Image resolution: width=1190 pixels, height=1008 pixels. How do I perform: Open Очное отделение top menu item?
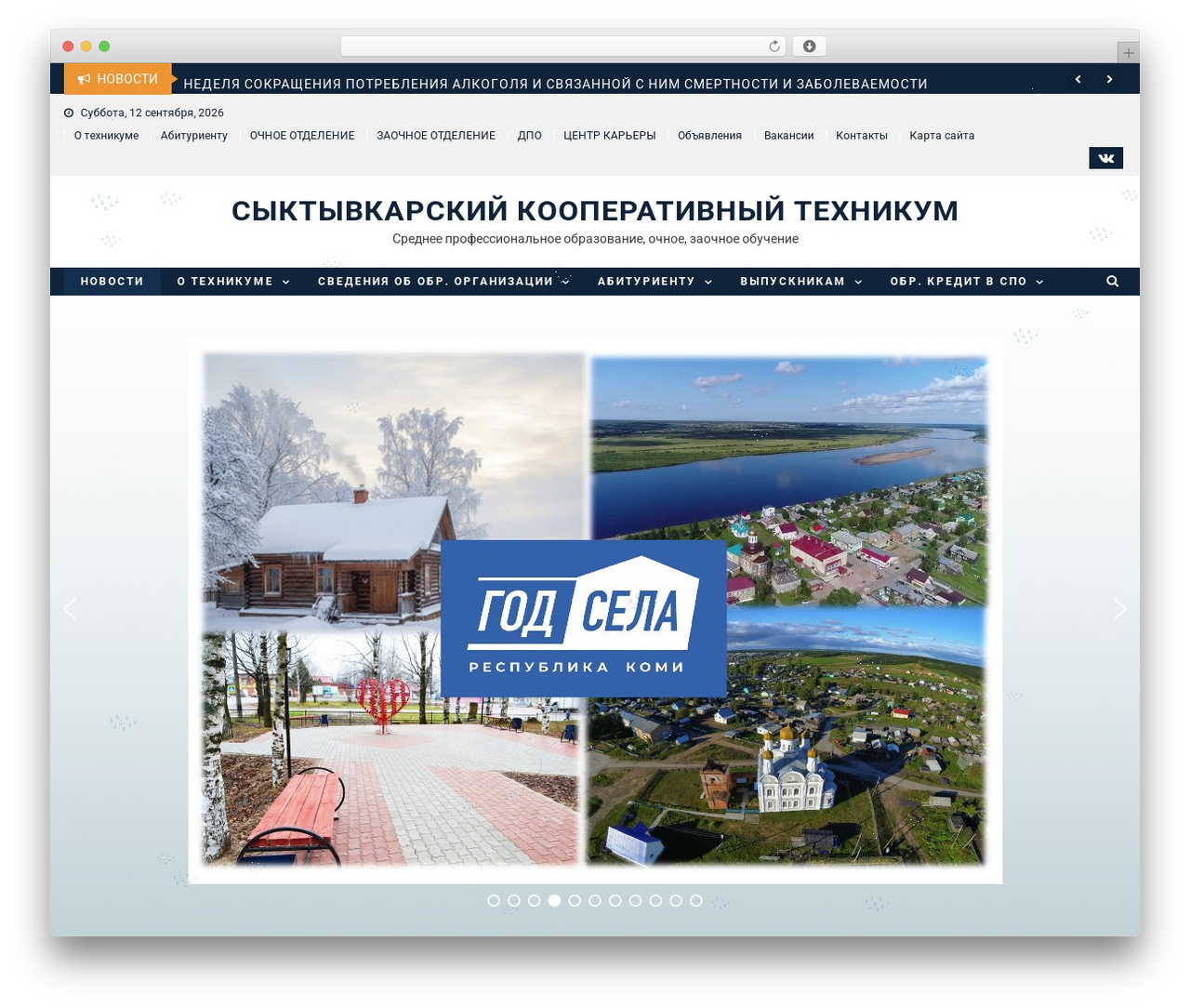point(302,136)
